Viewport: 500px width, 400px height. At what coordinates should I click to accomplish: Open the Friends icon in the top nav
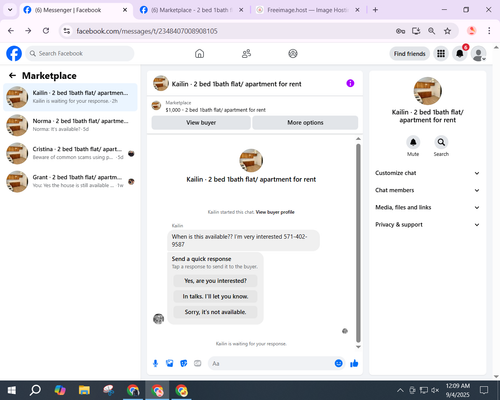(x=246, y=53)
